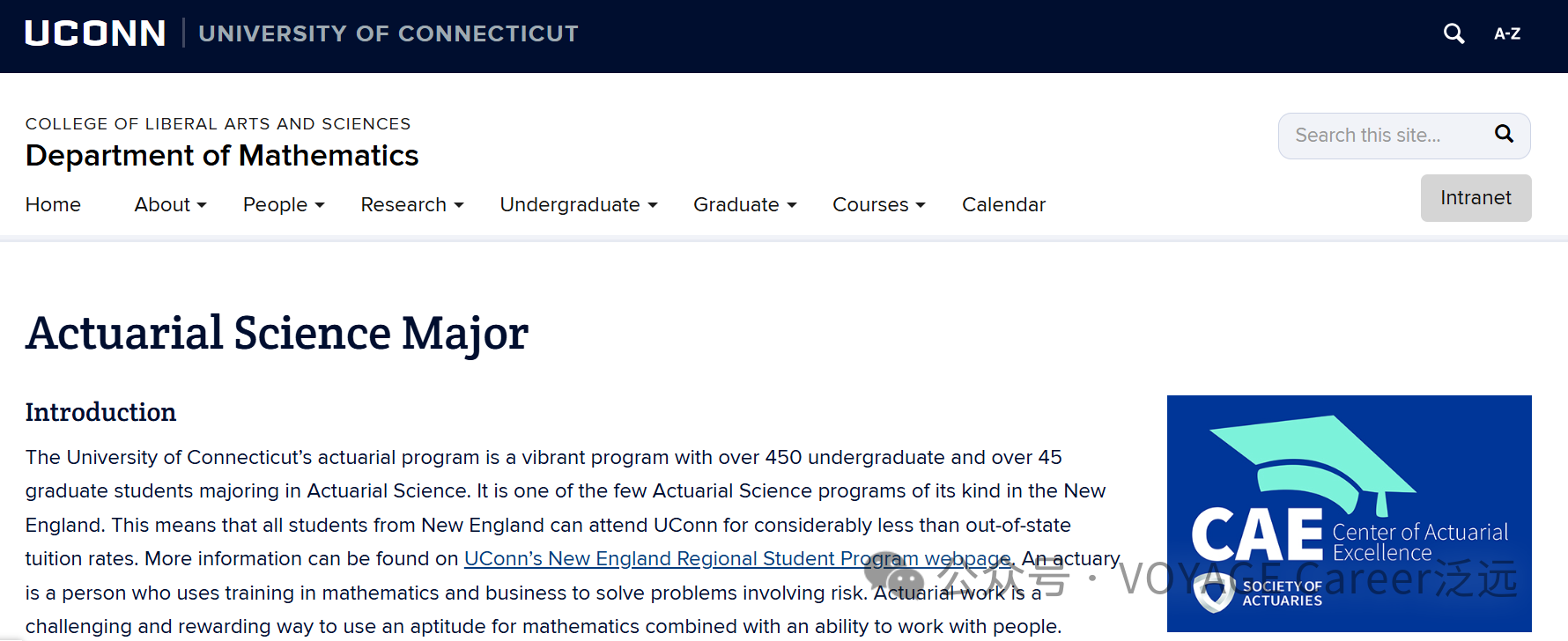
Task: Click the University of Connecticut header text
Action: (388, 33)
